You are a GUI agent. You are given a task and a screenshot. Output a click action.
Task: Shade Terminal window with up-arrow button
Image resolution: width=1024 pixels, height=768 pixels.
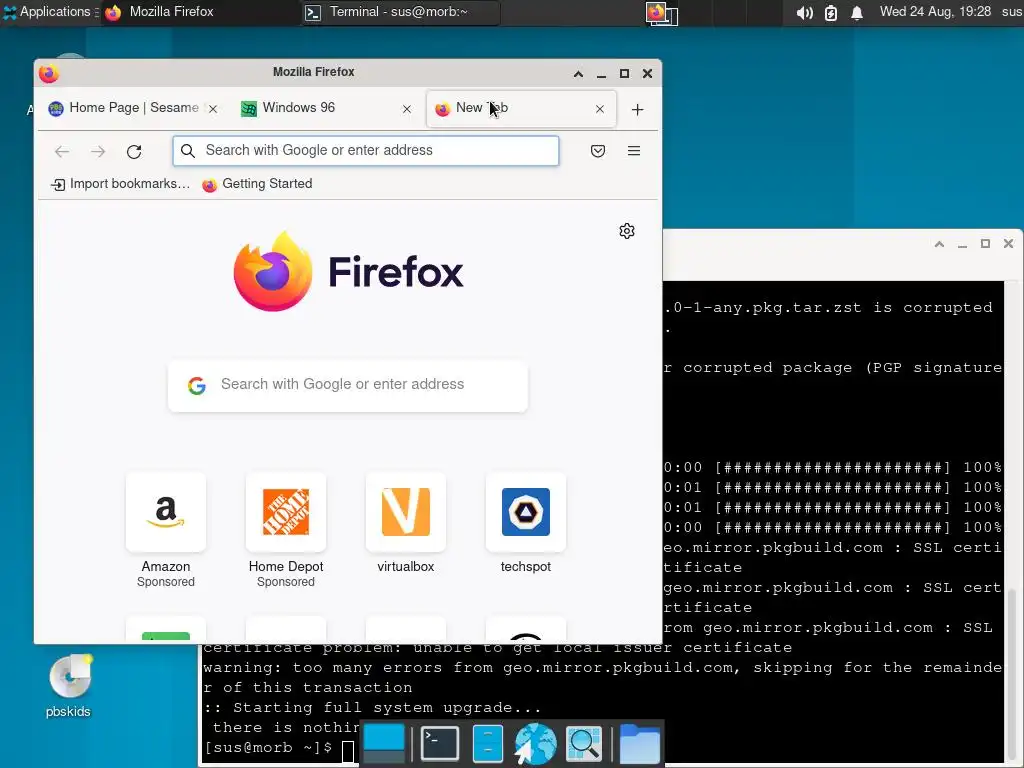pos(940,244)
